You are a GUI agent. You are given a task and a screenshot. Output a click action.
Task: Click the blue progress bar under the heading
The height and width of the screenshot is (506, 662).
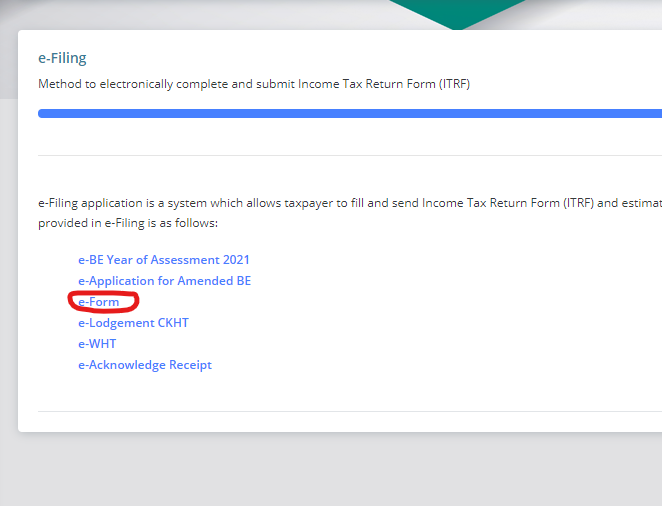point(350,114)
